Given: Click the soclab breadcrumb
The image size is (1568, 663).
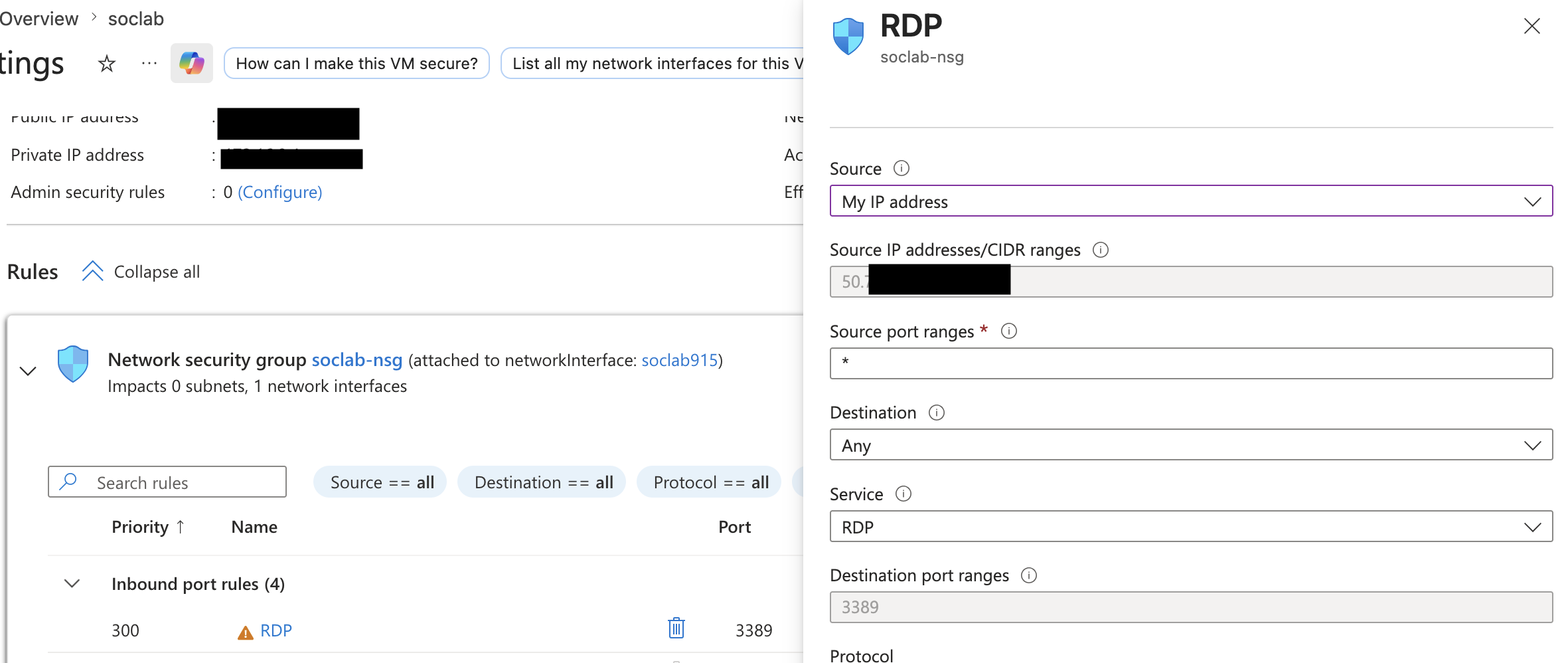Looking at the screenshot, I should pyautogui.click(x=136, y=19).
